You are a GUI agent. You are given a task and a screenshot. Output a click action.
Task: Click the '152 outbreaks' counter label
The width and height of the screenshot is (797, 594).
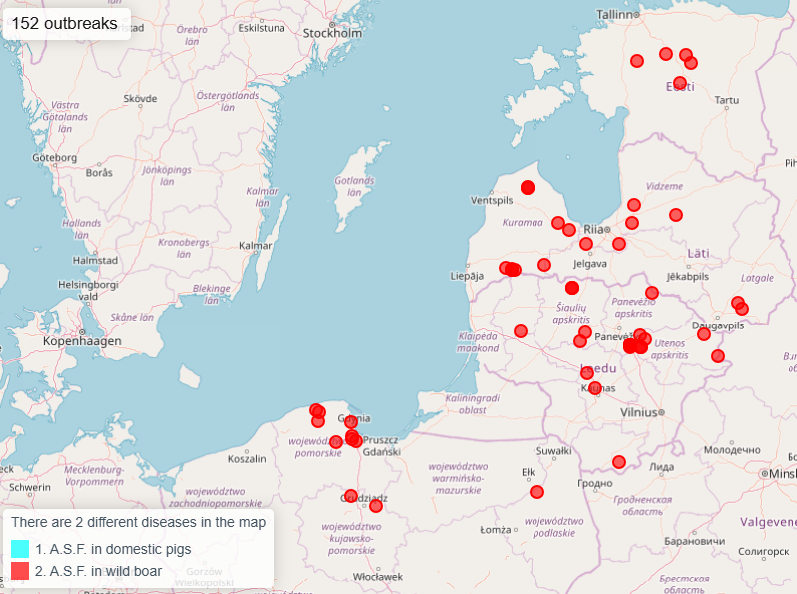pos(65,22)
